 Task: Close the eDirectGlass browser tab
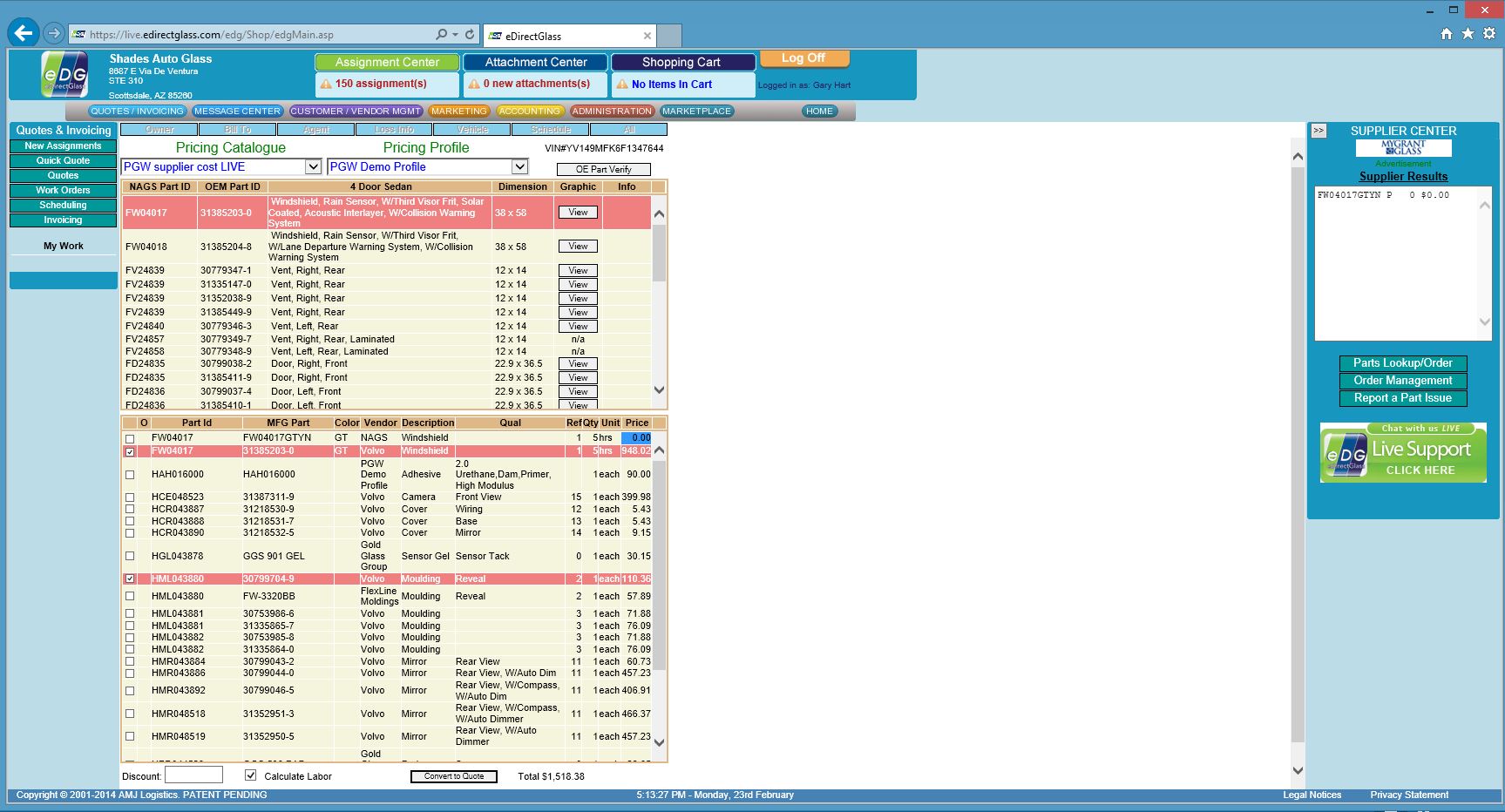click(x=647, y=36)
